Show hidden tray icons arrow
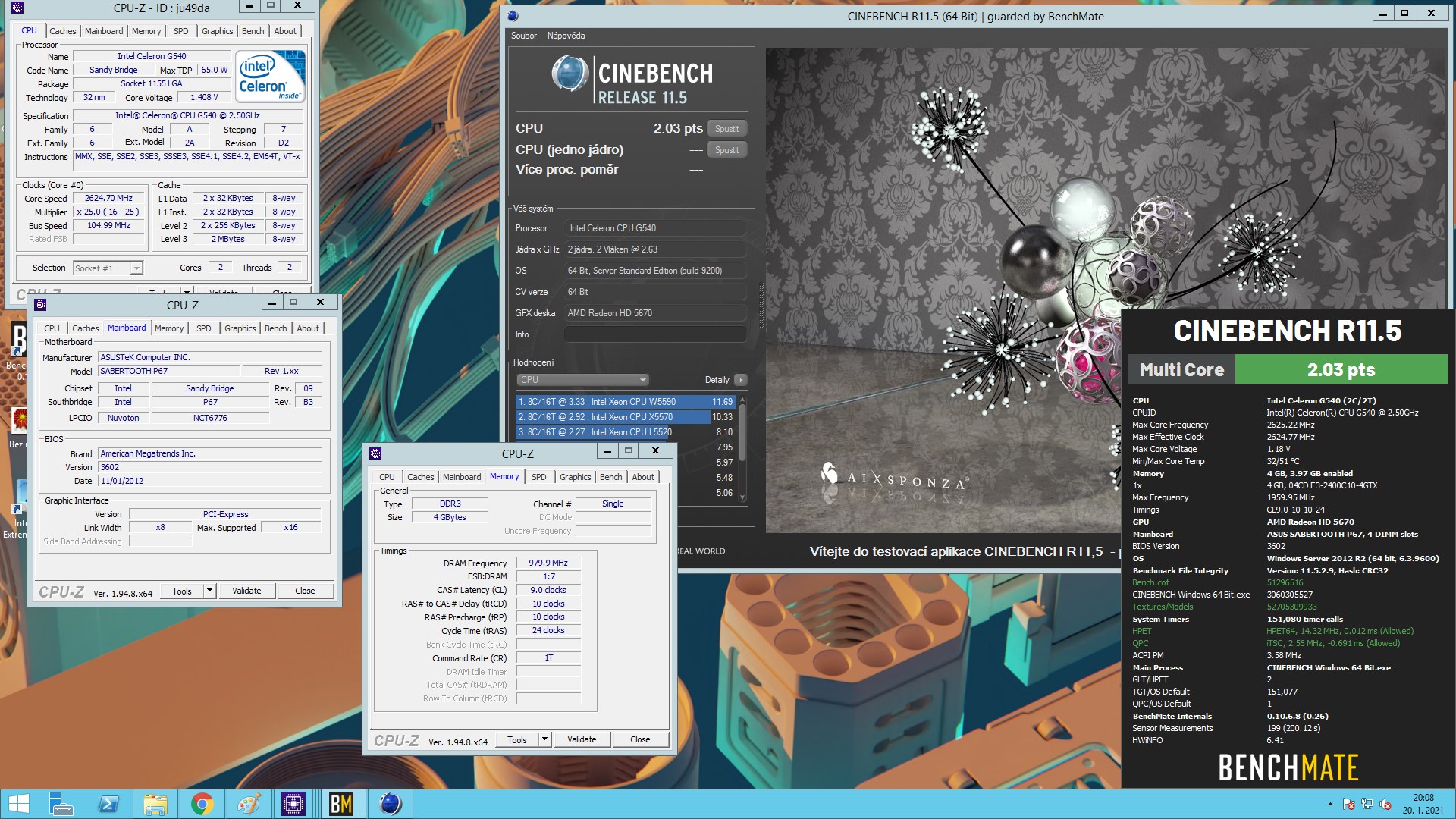The width and height of the screenshot is (1456, 819). [x=1329, y=804]
